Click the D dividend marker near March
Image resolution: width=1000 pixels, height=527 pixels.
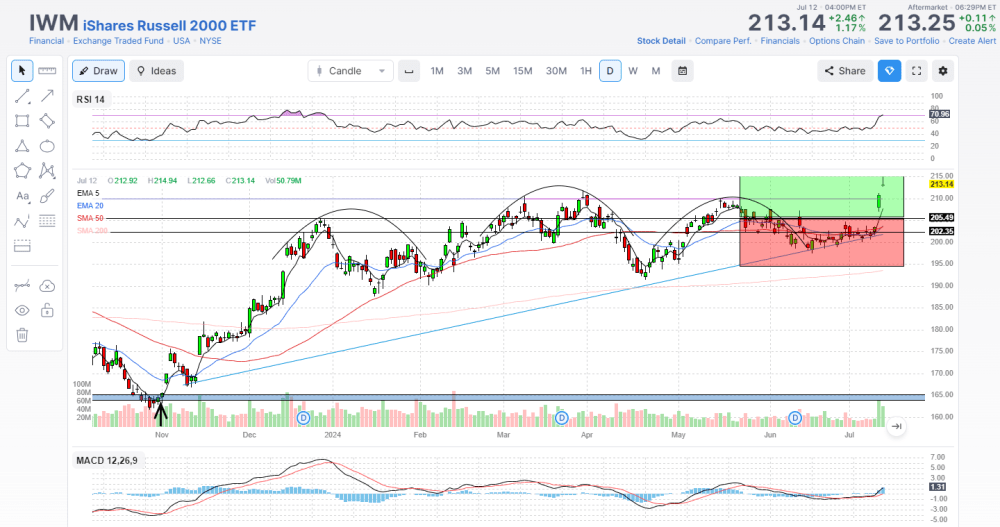click(562, 417)
